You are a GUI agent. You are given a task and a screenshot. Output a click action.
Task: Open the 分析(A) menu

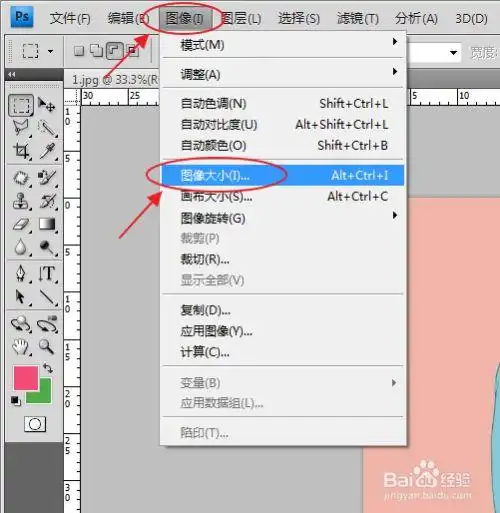pyautogui.click(x=416, y=18)
